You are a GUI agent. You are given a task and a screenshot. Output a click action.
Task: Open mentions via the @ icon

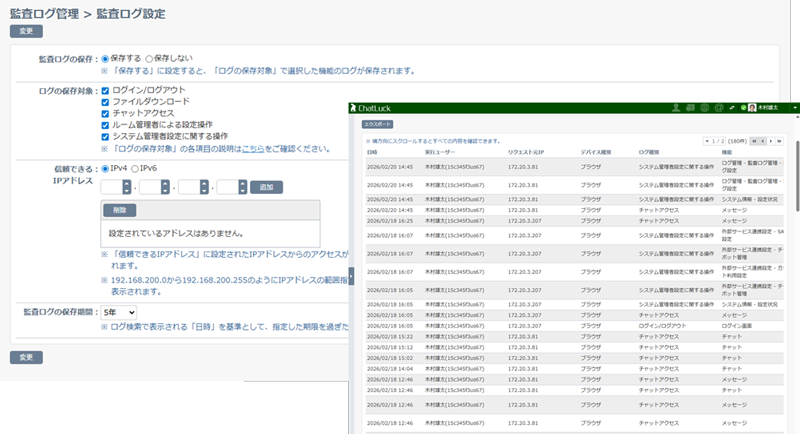(718, 108)
